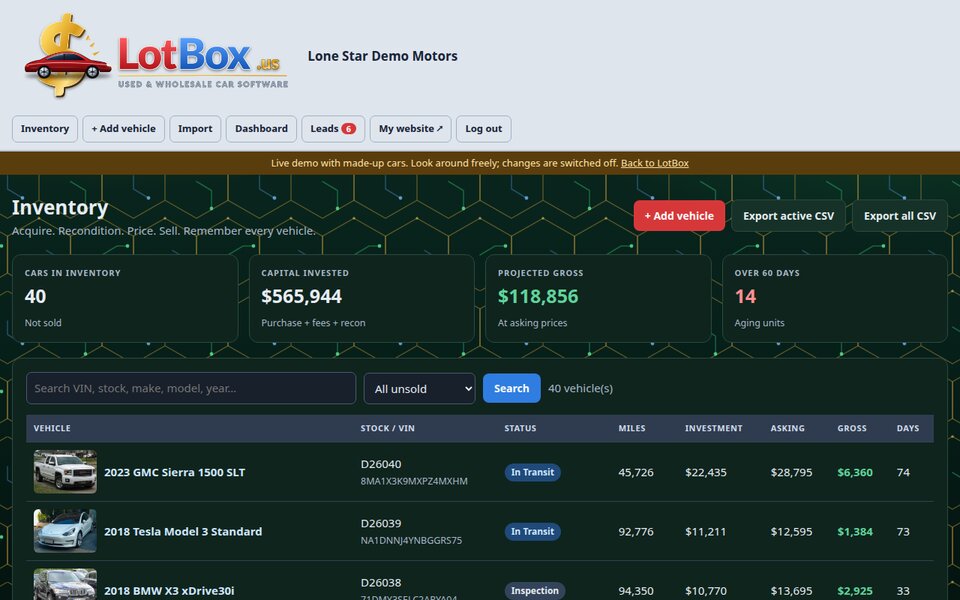This screenshot has width=960, height=600.
Task: Open the Tesla Model 3 thumbnail photo
Action: point(65,531)
